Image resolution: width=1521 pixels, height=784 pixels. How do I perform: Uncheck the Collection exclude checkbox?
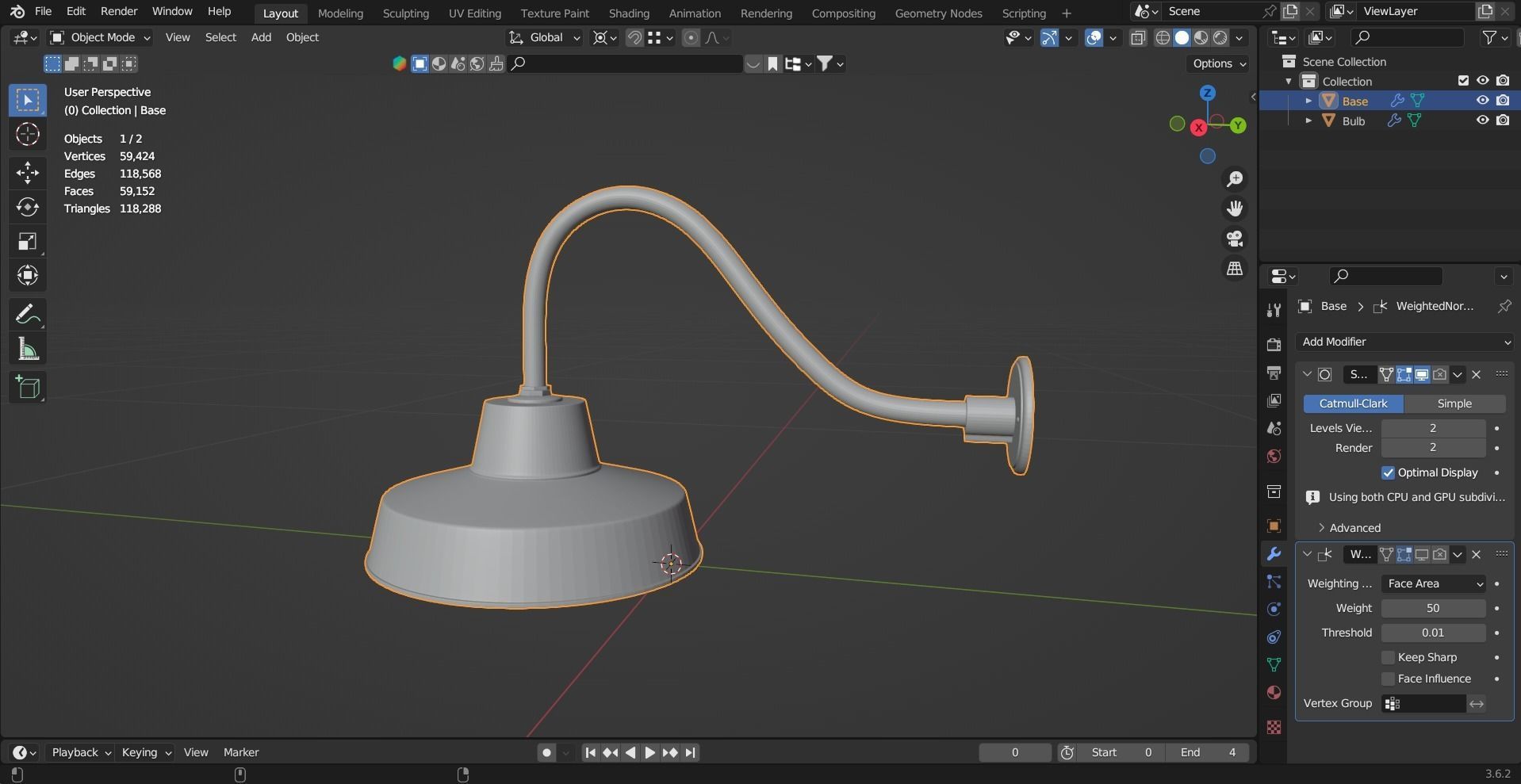(1463, 81)
